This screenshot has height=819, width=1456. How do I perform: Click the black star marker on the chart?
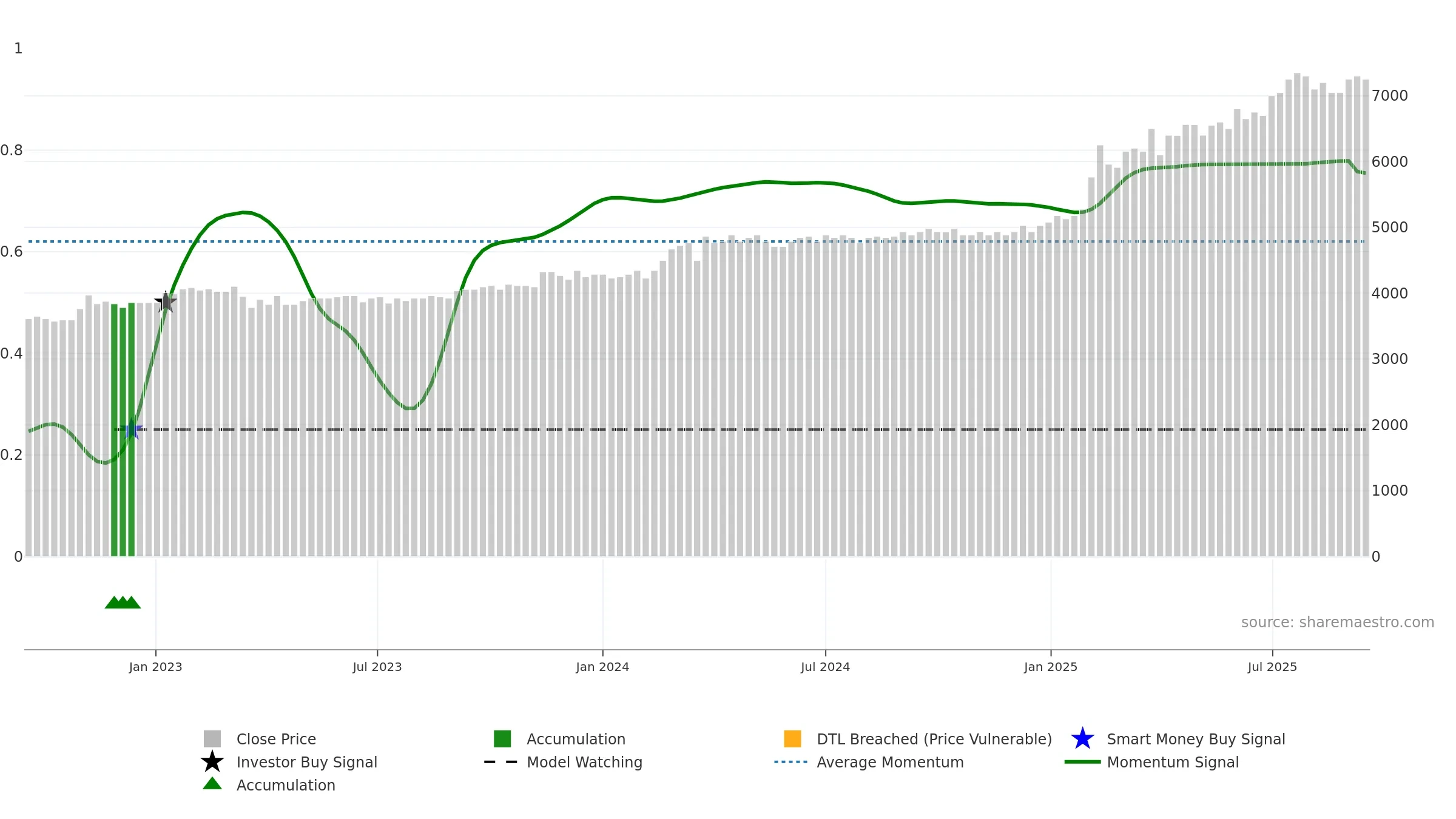(x=166, y=302)
